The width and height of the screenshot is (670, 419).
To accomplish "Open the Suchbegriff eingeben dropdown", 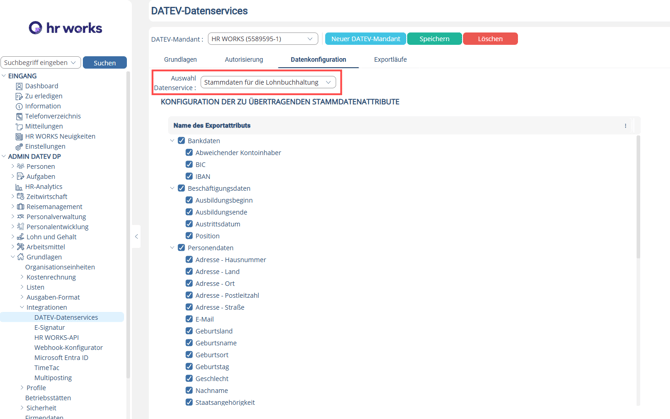I will pos(41,63).
